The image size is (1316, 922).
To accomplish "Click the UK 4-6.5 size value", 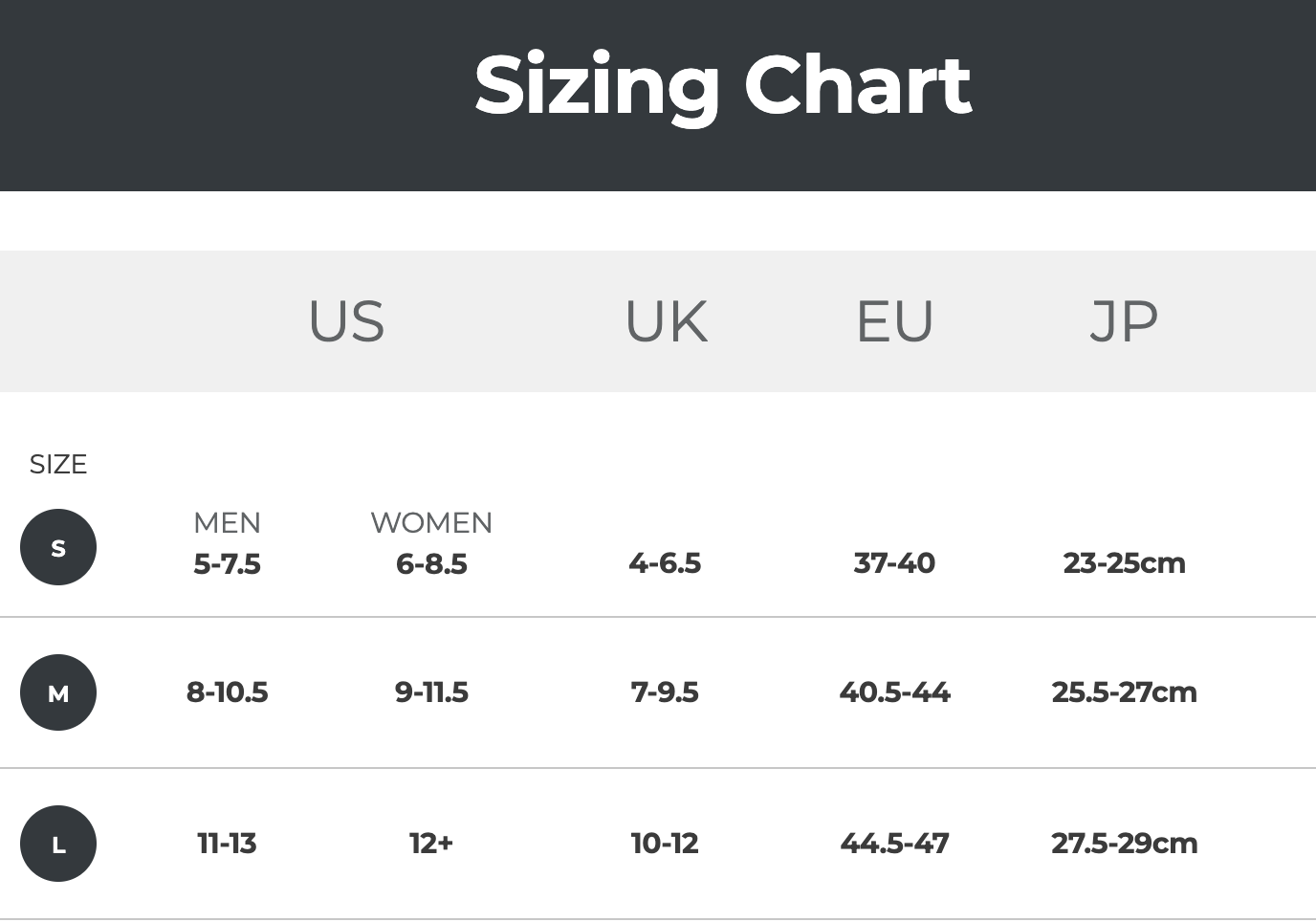I will (x=665, y=563).
